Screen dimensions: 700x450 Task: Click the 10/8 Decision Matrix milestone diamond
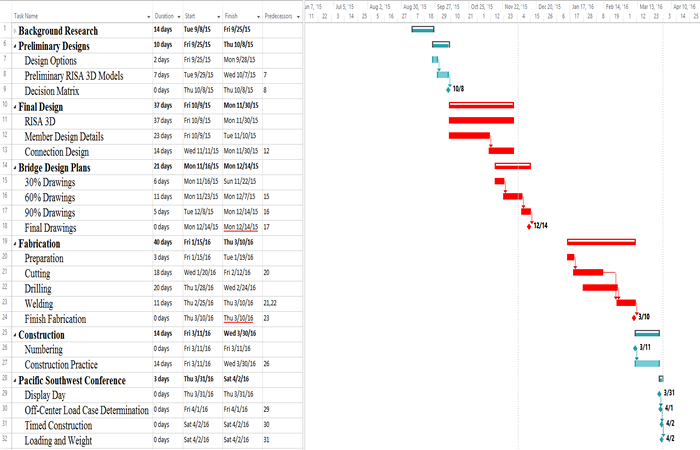tap(449, 90)
